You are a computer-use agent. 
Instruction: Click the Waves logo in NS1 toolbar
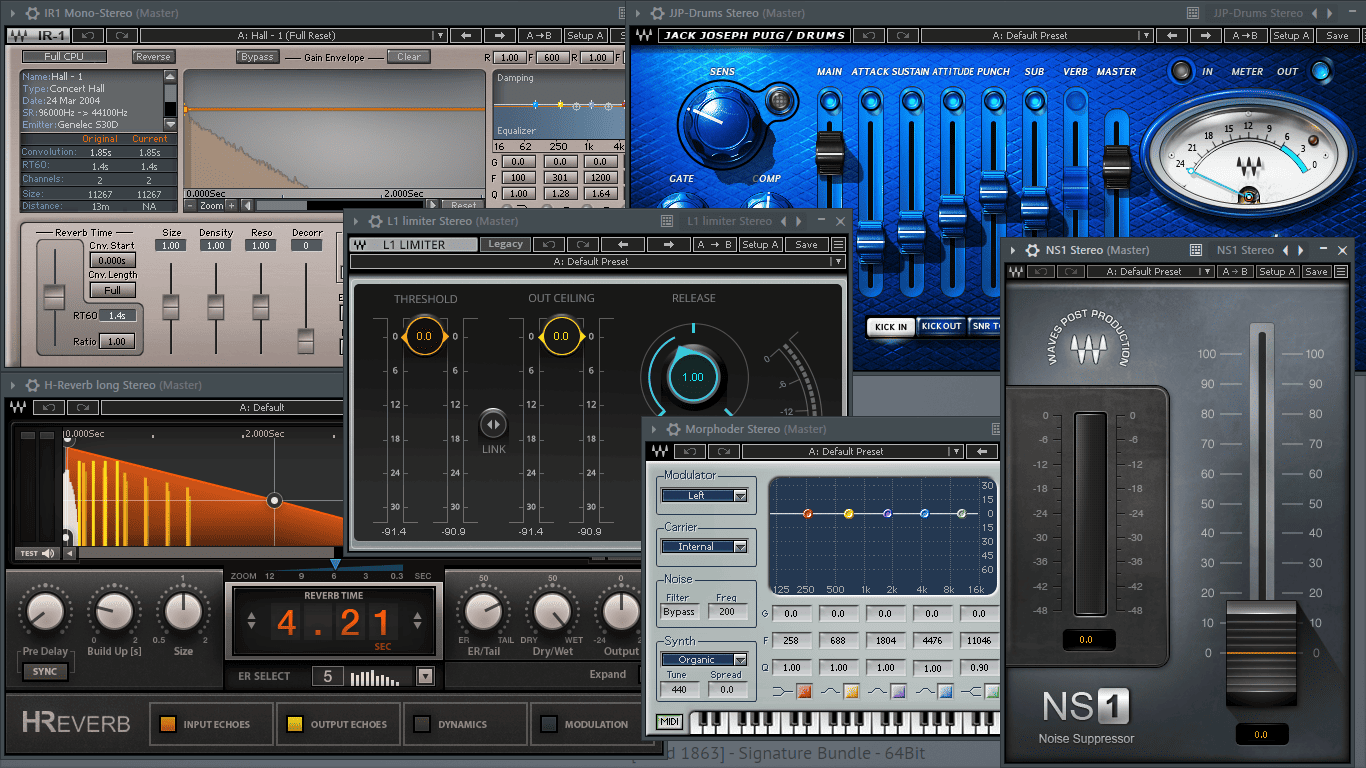pos(1016,271)
